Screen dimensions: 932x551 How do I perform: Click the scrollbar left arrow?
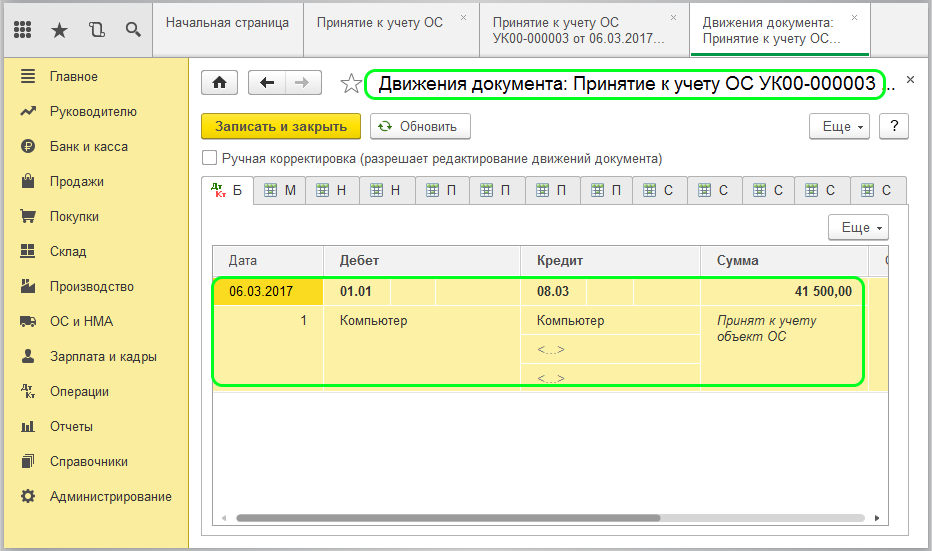[224, 518]
